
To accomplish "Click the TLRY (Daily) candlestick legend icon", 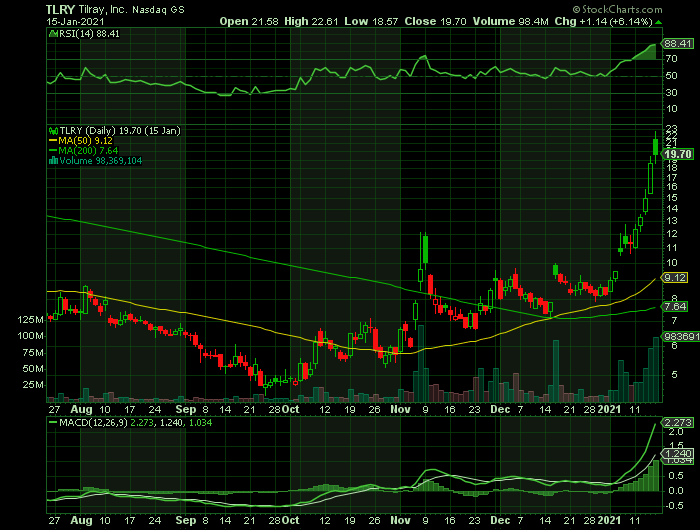I will point(53,131).
